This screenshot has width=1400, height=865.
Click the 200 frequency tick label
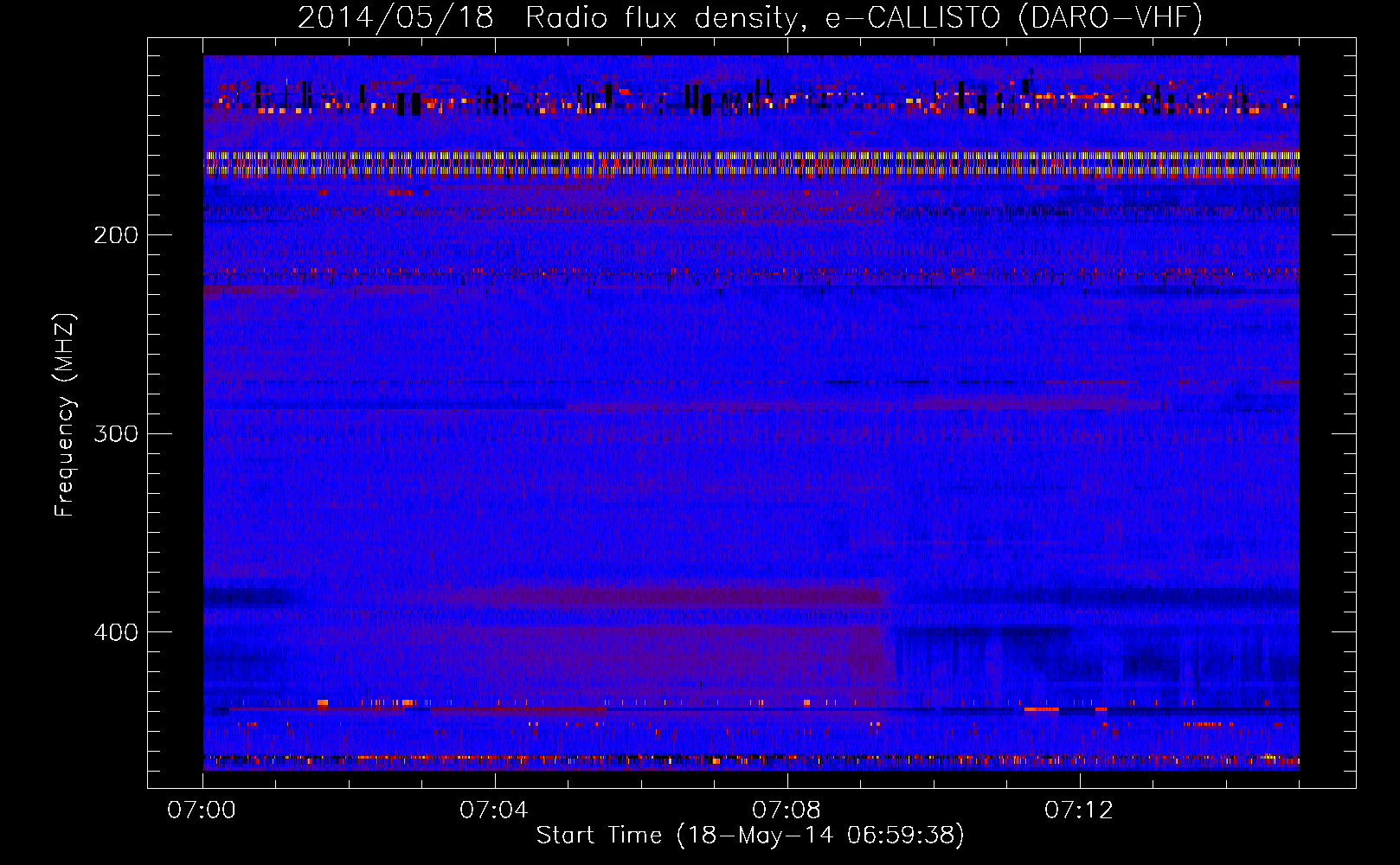(x=116, y=235)
